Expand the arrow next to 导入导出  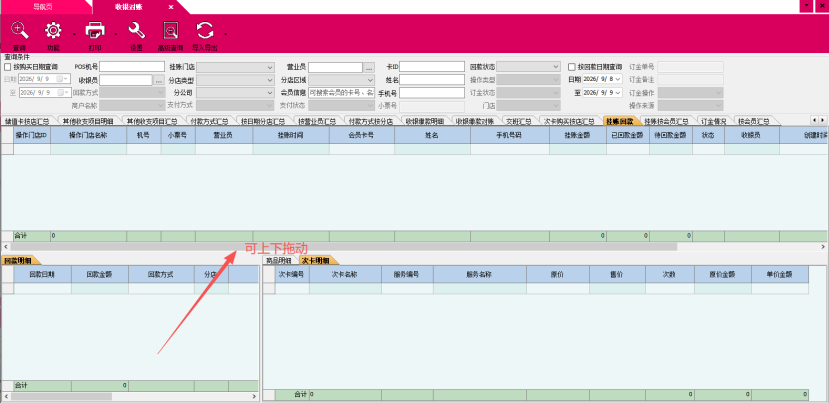[225, 34]
